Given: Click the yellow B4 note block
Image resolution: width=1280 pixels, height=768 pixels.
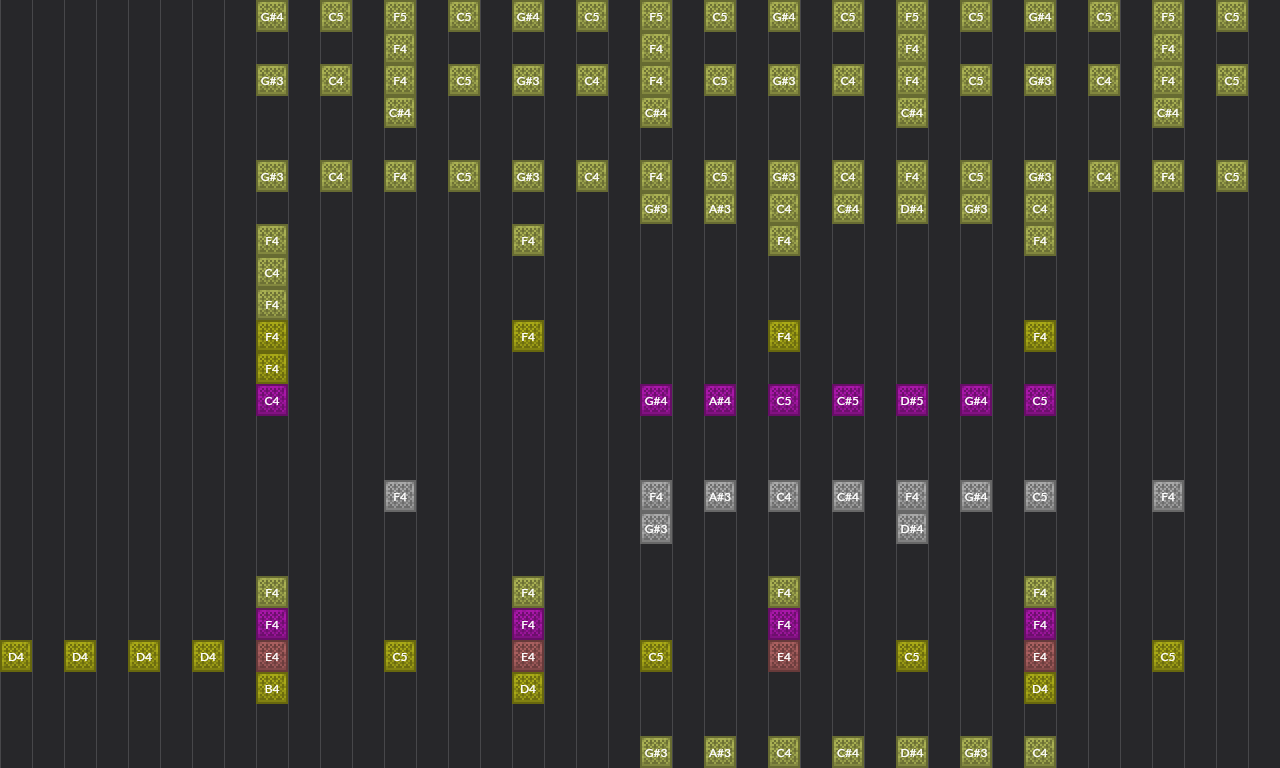Looking at the screenshot, I should [x=272, y=688].
